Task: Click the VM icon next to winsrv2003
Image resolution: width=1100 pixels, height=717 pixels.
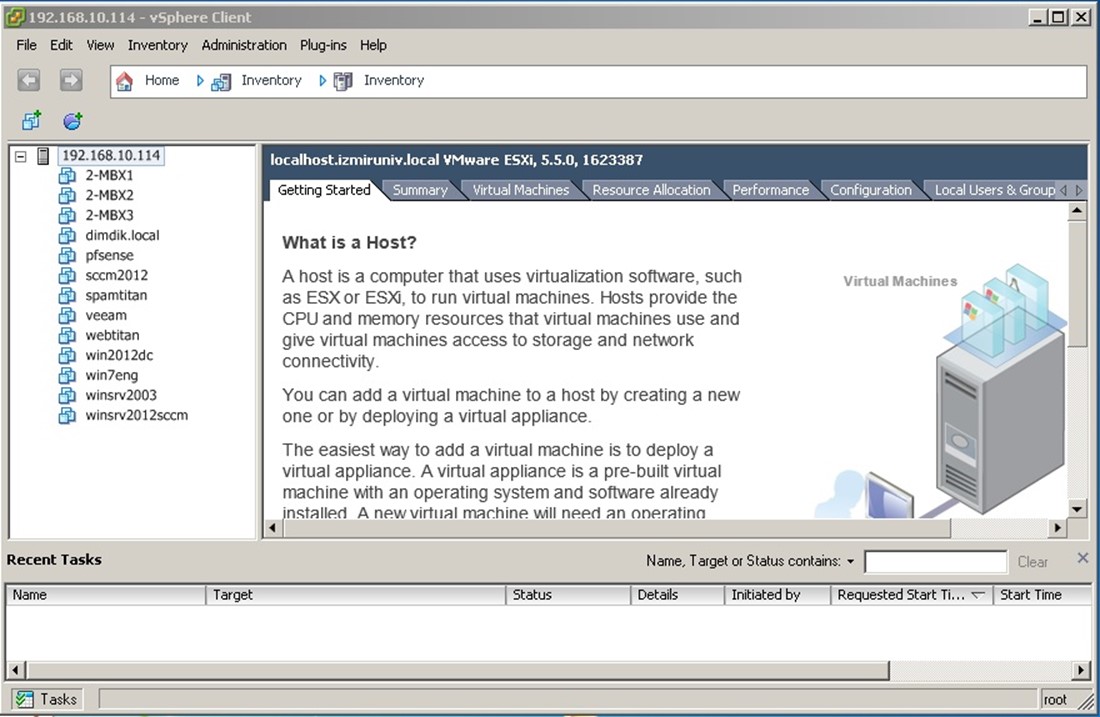Action: pos(67,396)
